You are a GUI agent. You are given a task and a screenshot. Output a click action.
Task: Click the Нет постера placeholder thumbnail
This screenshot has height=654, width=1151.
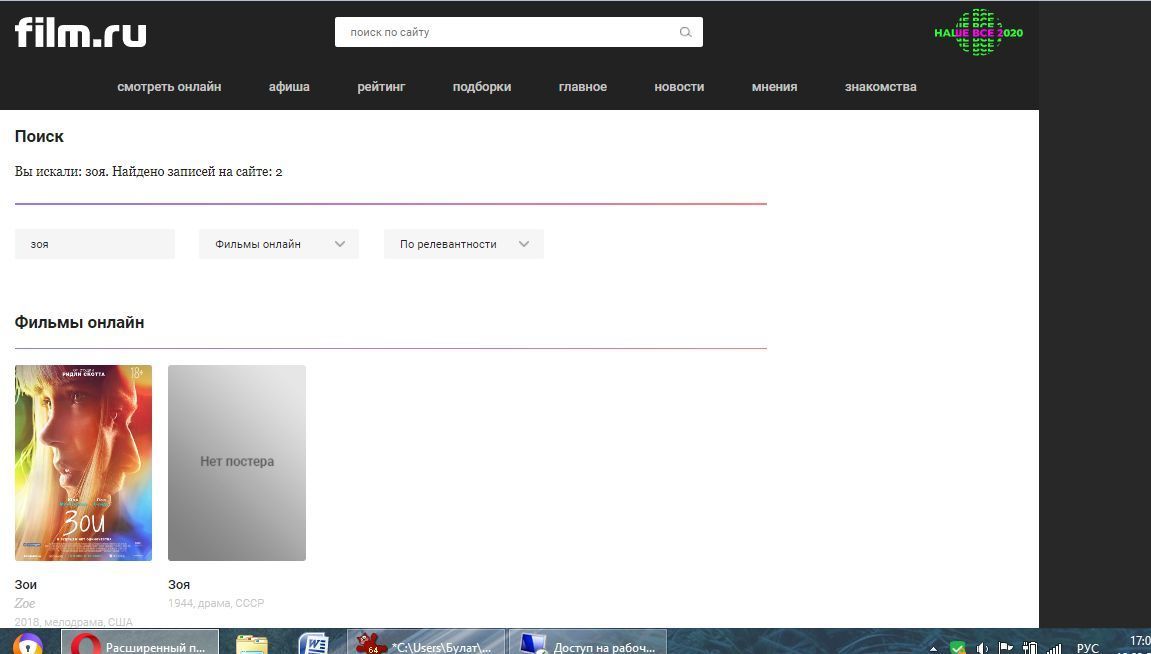237,462
